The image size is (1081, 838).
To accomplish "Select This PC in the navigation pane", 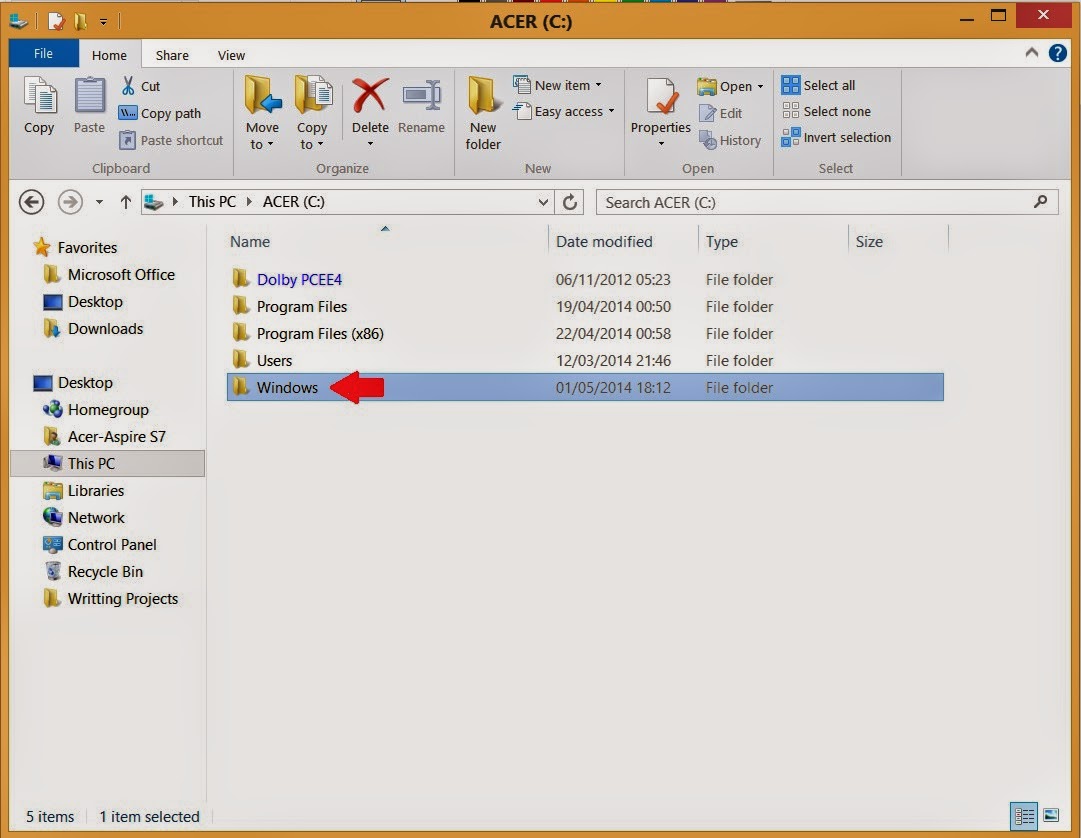I will point(108,463).
